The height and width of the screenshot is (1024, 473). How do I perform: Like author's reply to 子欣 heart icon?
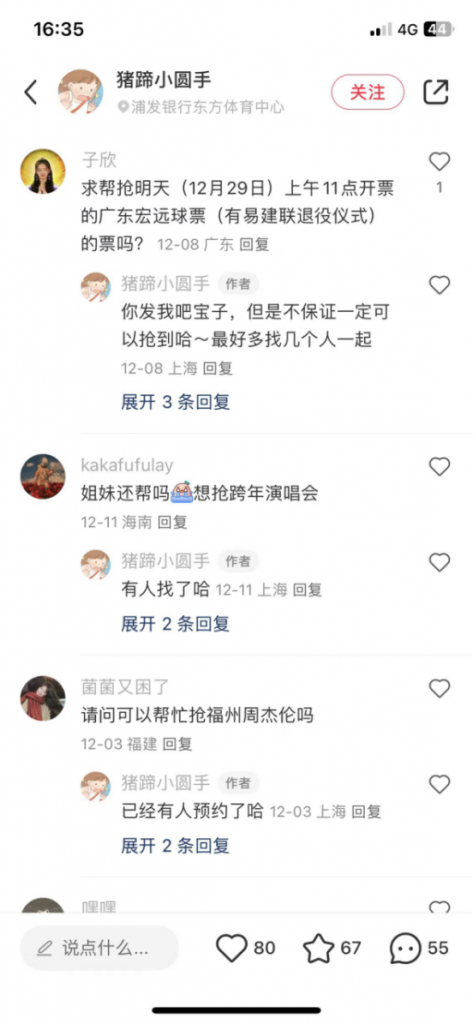[x=439, y=285]
